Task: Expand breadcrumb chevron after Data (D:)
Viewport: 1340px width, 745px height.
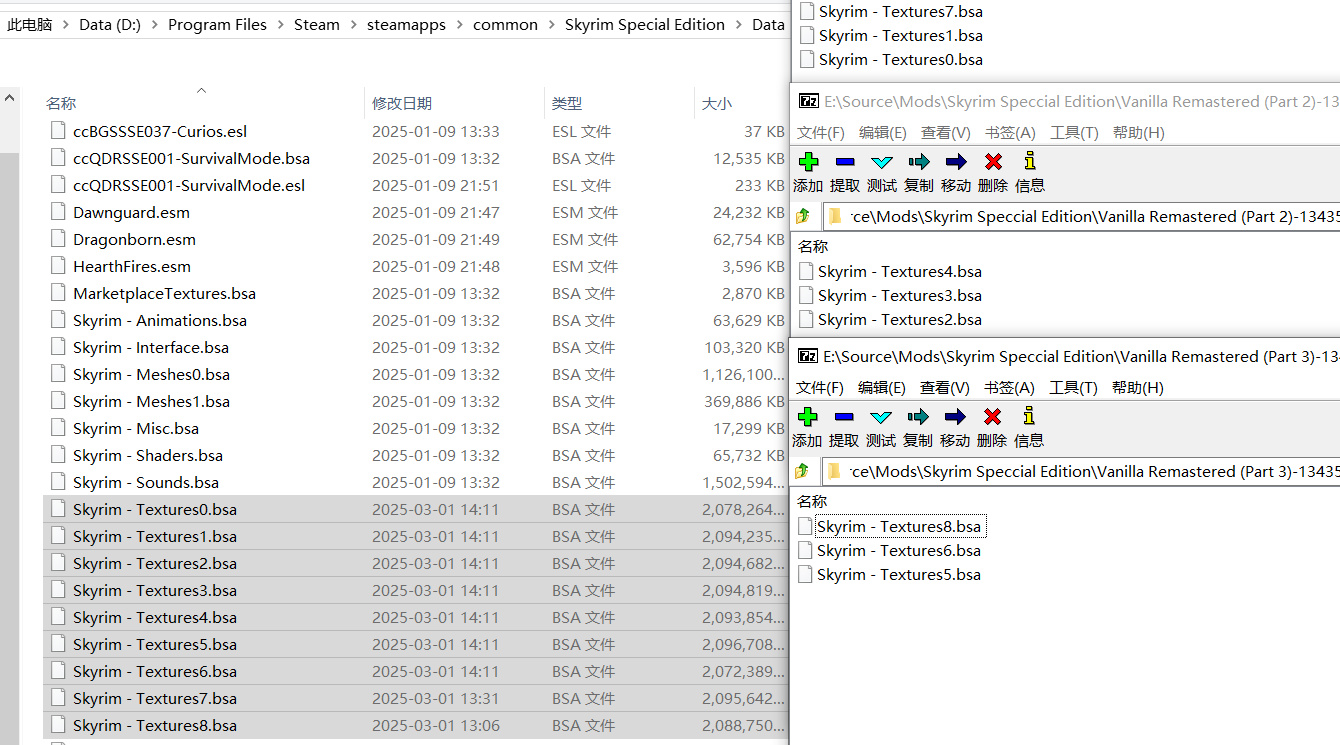Action: pos(154,25)
